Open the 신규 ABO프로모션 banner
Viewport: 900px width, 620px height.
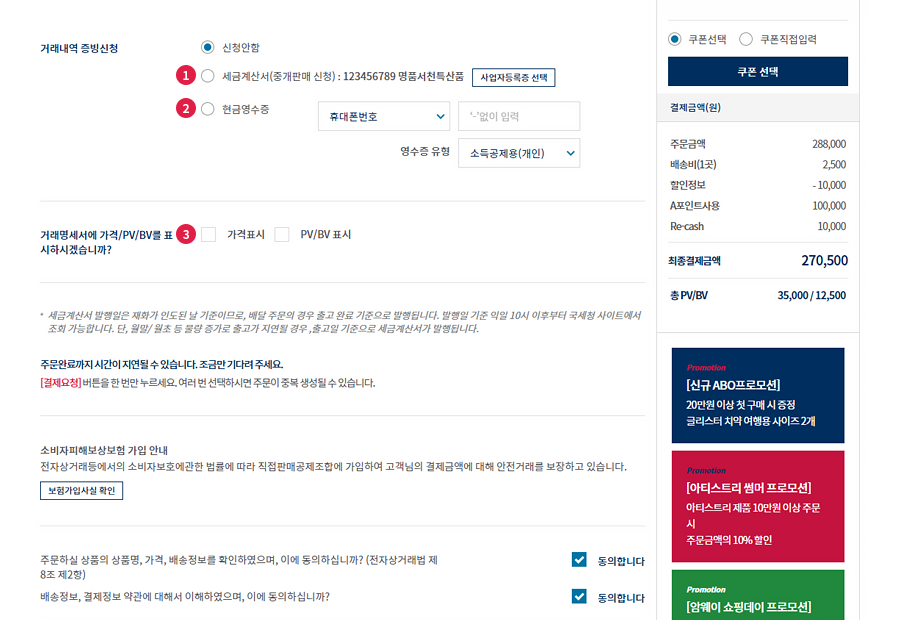pyautogui.click(x=758, y=396)
